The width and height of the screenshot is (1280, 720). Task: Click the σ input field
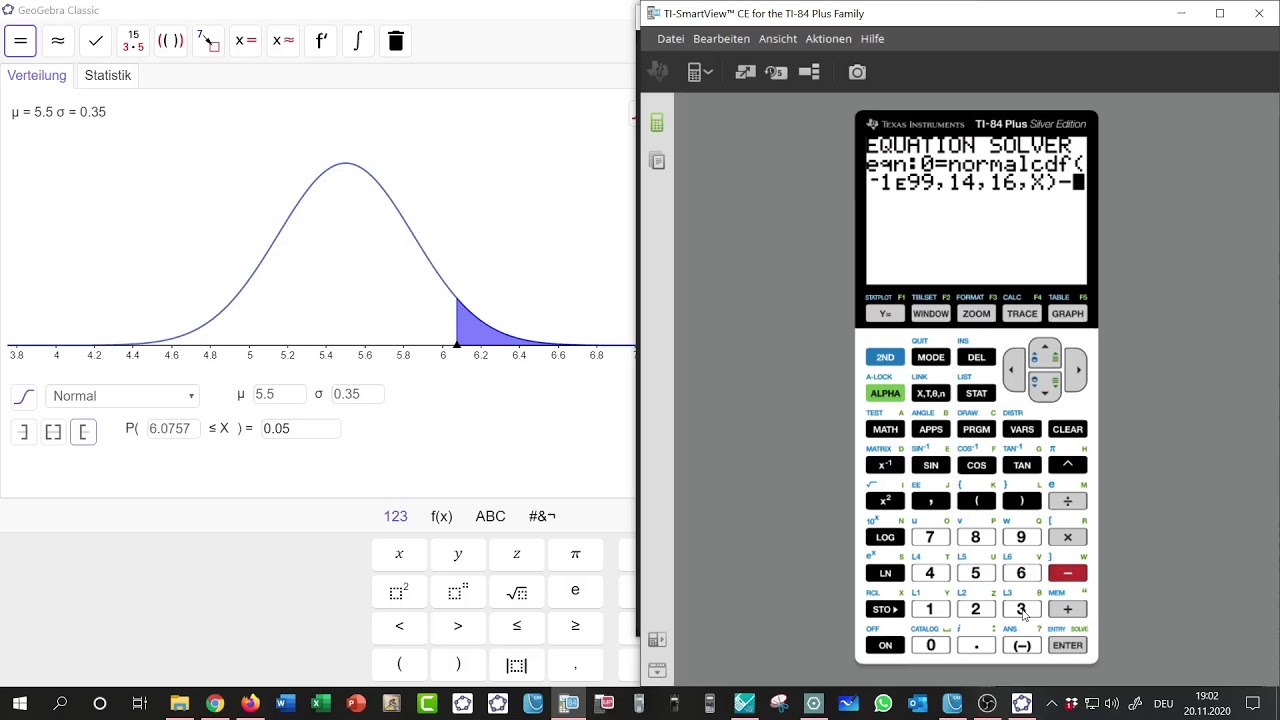[357, 394]
